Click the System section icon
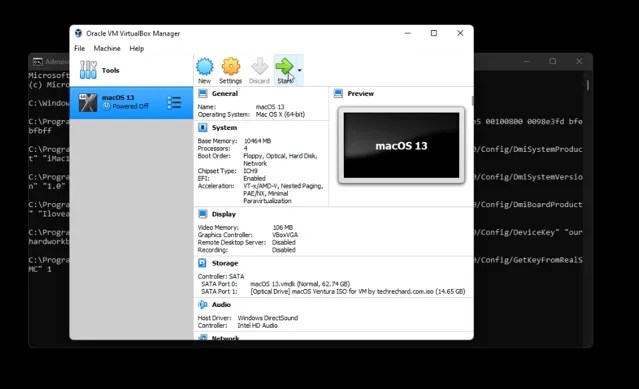The width and height of the screenshot is (639, 389). [203, 128]
